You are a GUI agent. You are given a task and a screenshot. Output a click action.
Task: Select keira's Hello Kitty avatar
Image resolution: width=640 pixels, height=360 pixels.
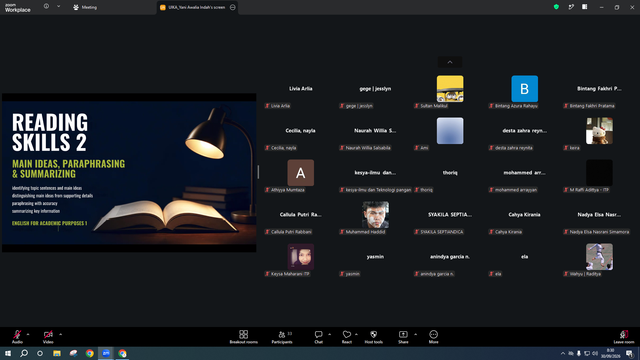click(599, 131)
